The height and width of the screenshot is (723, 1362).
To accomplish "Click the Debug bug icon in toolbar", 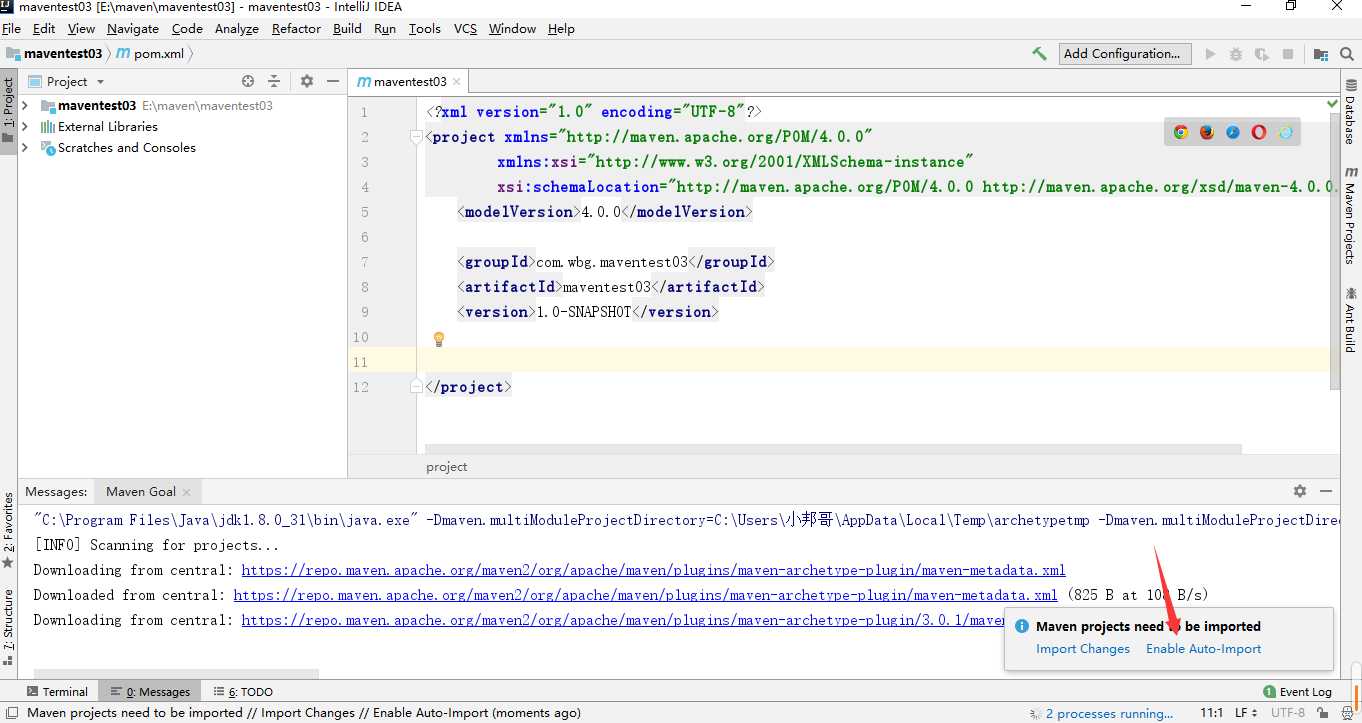I will pos(1236,54).
